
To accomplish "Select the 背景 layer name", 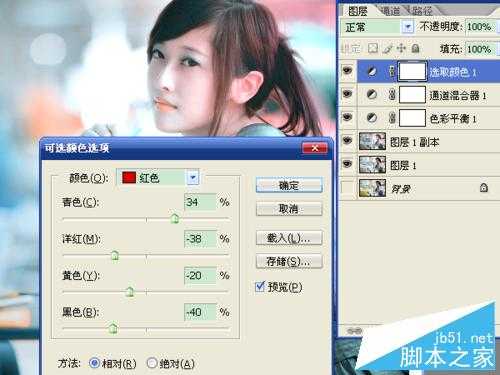I will (x=400, y=189).
